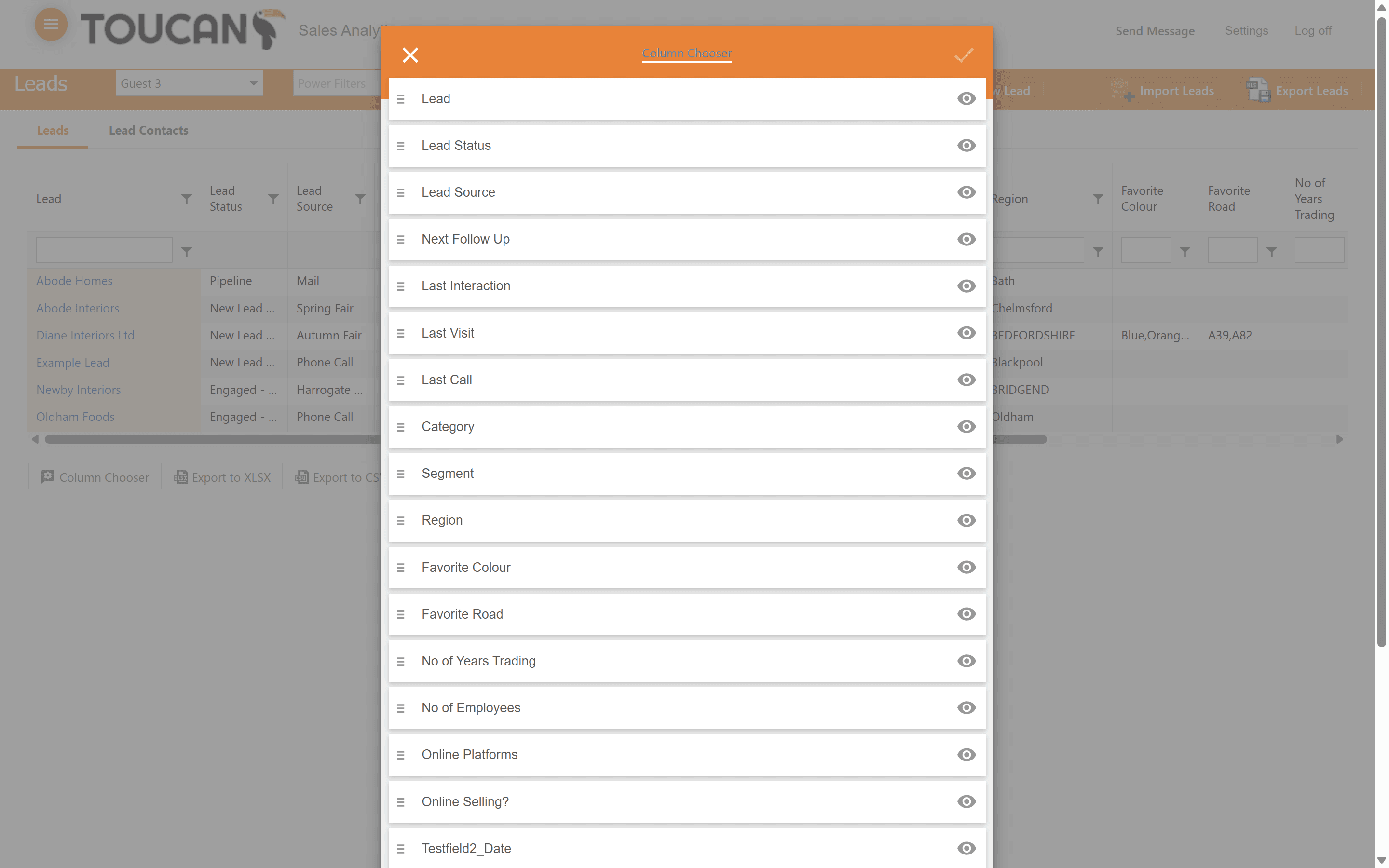1389x868 pixels.
Task: Hide the Next Follow Up column
Action: tap(966, 239)
